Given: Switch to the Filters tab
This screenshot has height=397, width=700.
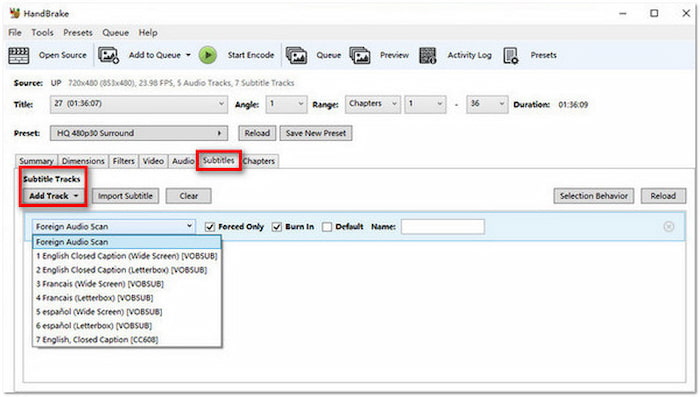Looking at the screenshot, I should (x=124, y=161).
